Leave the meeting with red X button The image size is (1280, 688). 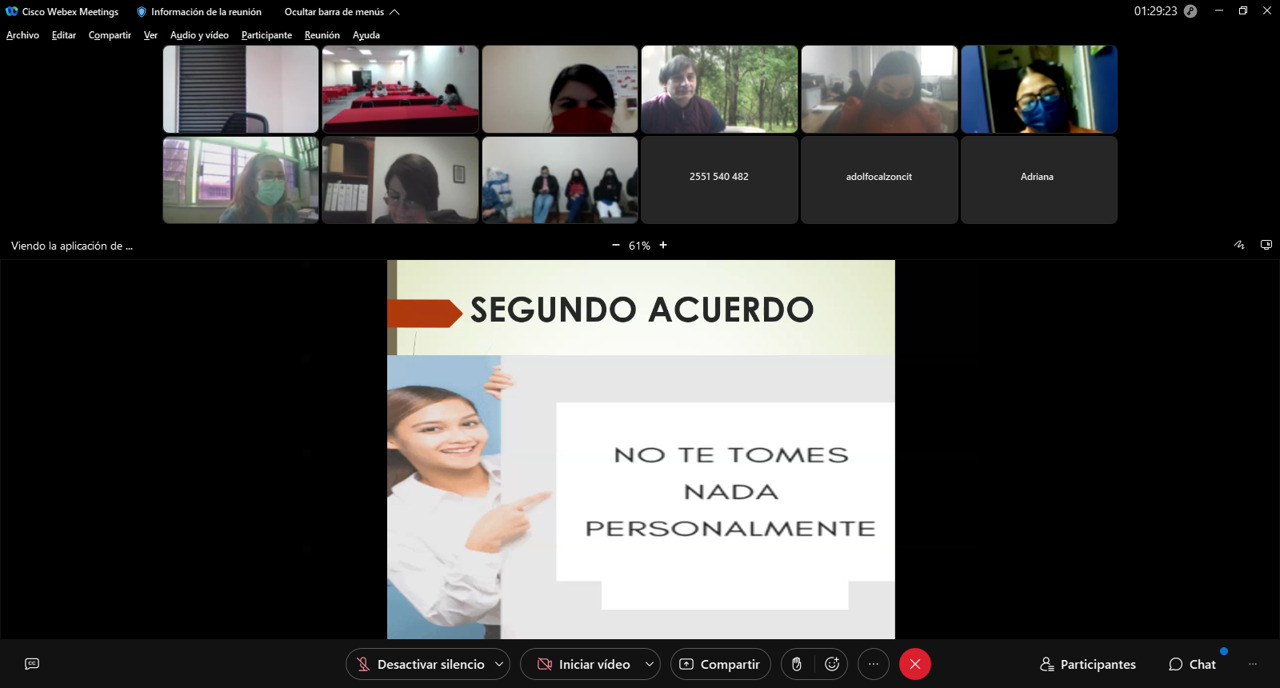coord(915,664)
